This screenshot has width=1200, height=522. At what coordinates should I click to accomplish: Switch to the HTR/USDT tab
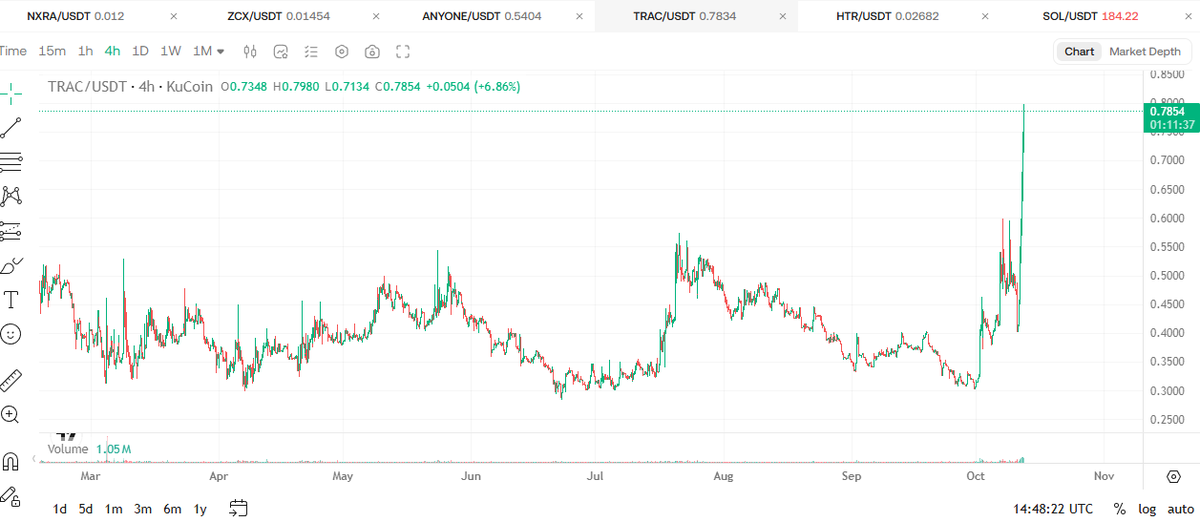point(889,17)
